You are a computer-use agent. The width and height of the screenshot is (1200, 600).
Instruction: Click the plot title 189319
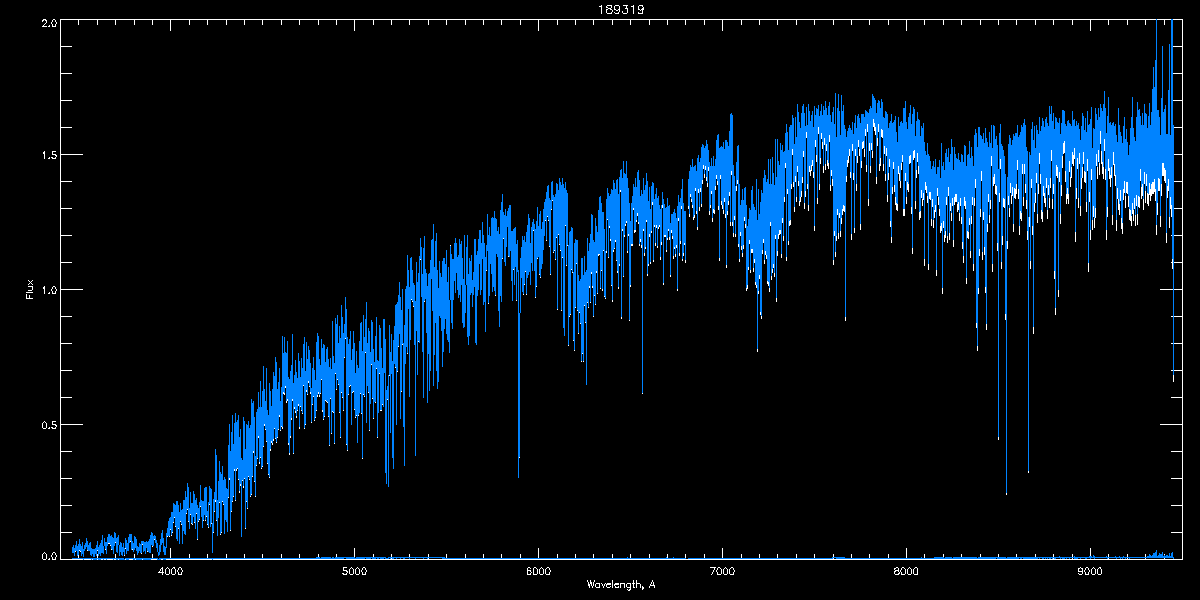tap(621, 9)
